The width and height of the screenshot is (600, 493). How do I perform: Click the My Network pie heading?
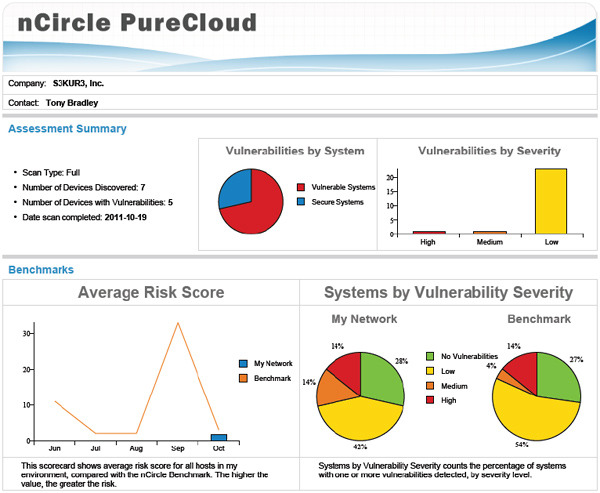364,319
